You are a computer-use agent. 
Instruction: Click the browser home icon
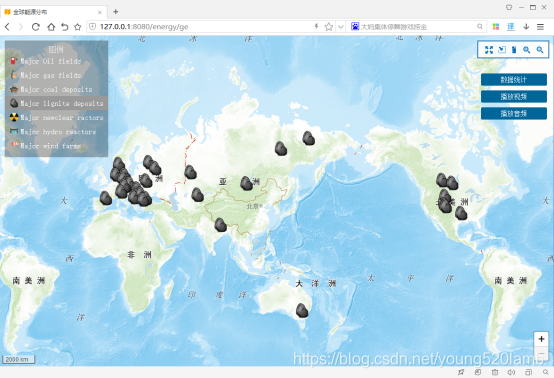[51, 27]
